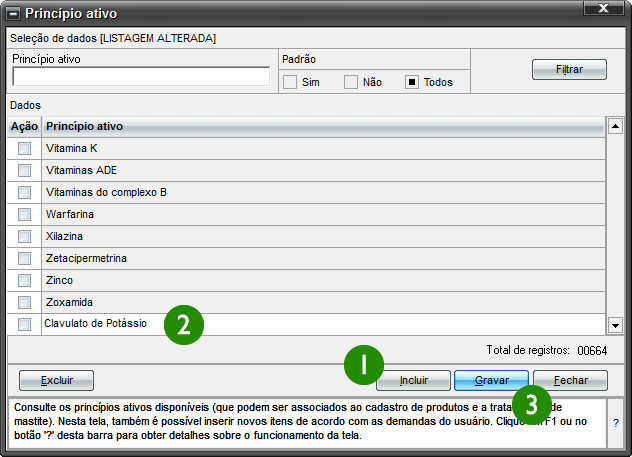Close the Princípio ativo window with X
Image resolution: width=632 pixels, height=457 pixels.
click(x=603, y=8)
